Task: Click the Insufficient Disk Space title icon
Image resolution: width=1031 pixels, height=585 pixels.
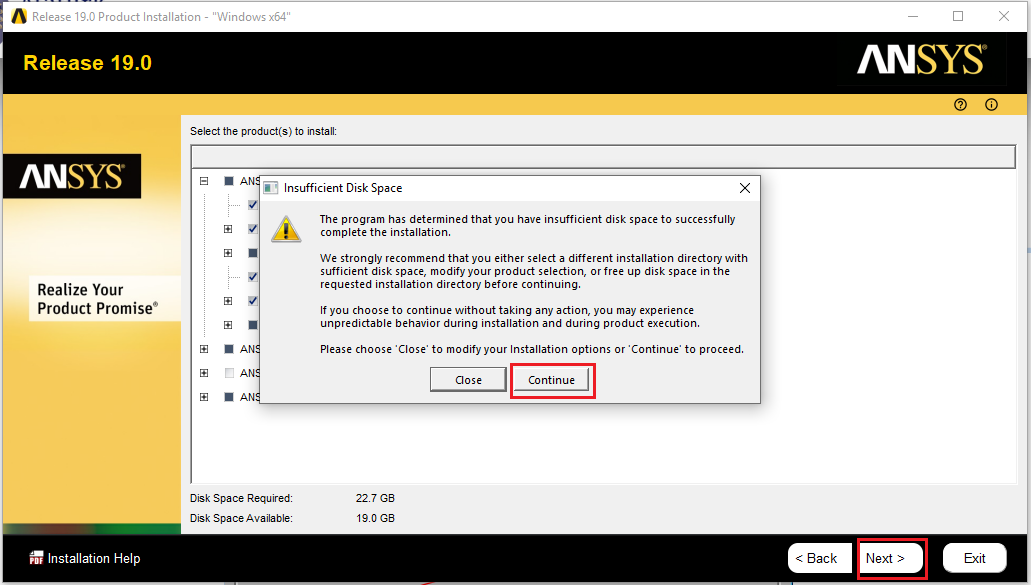Action: pyautogui.click(x=270, y=188)
